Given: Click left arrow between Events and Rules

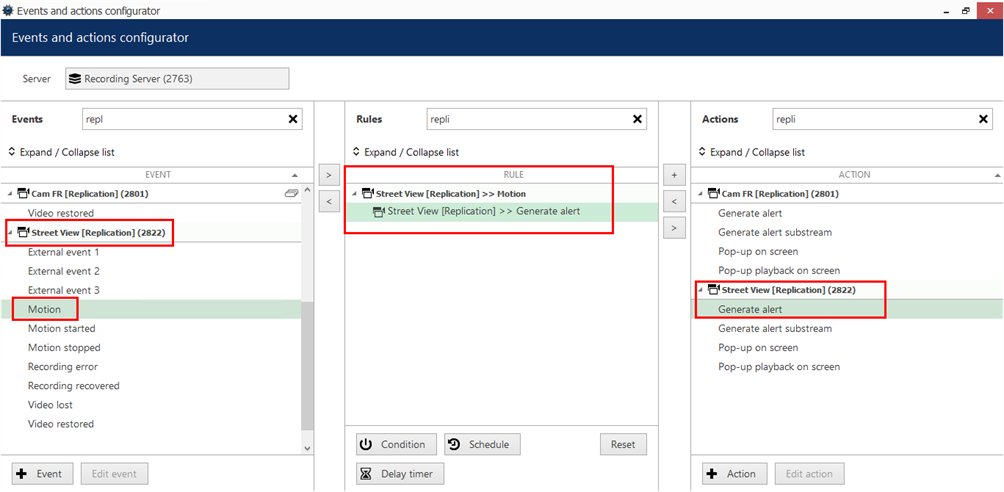Looking at the screenshot, I should tap(328, 202).
